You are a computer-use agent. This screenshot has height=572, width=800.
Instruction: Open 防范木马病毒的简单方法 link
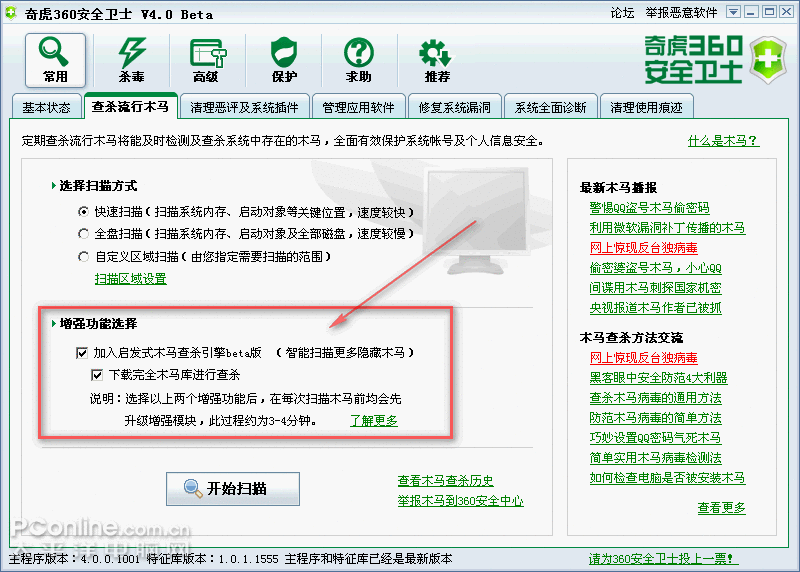click(656, 418)
